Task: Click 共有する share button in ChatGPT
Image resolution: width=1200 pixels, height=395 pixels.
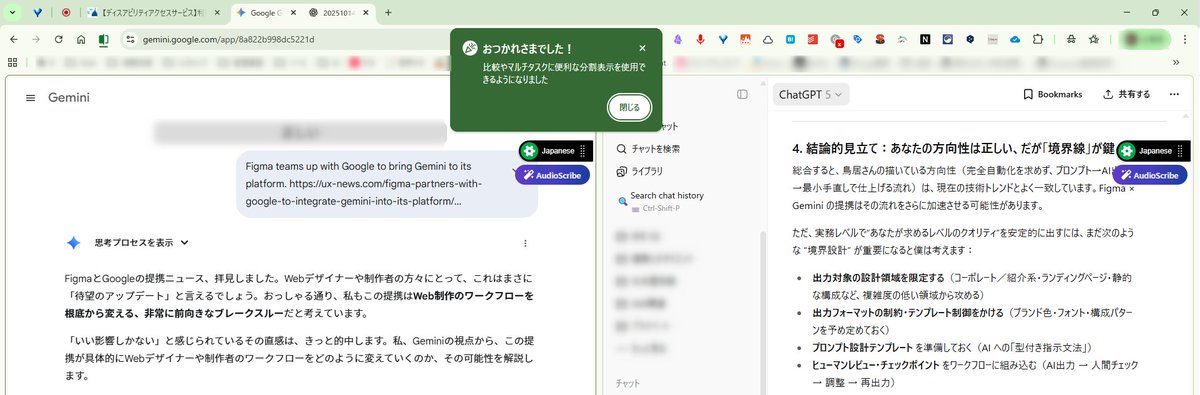Action: click(1126, 94)
